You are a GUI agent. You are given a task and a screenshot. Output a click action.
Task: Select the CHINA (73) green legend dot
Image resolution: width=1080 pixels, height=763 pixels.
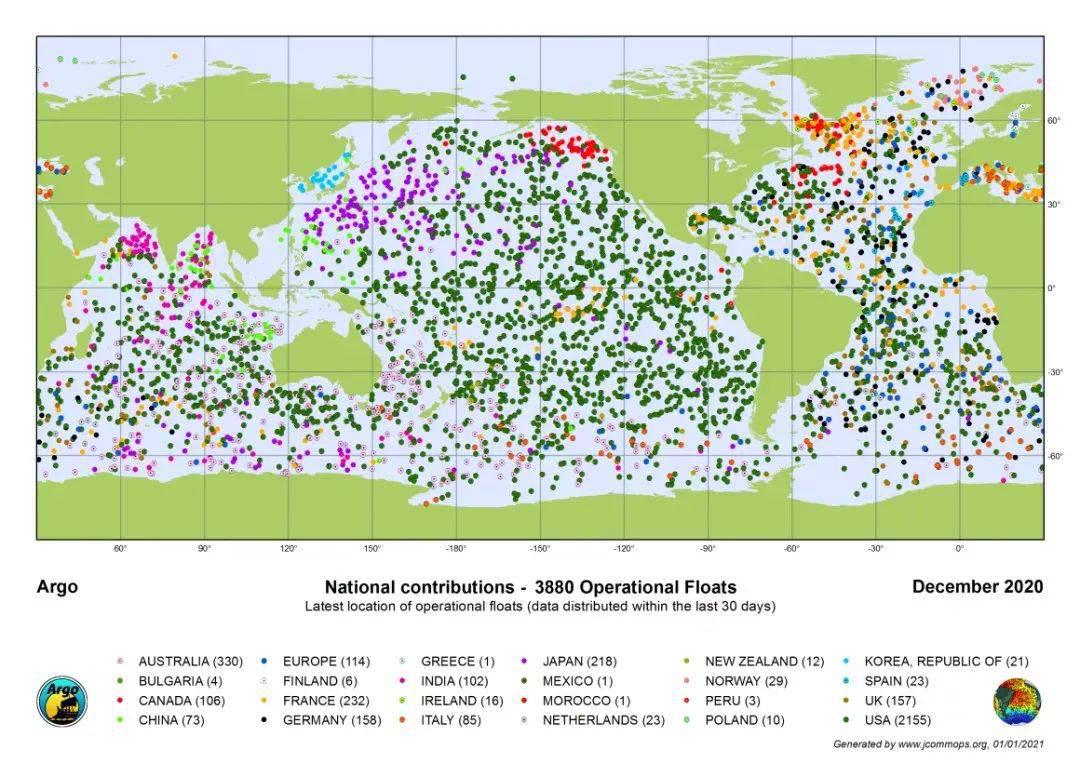tap(120, 720)
